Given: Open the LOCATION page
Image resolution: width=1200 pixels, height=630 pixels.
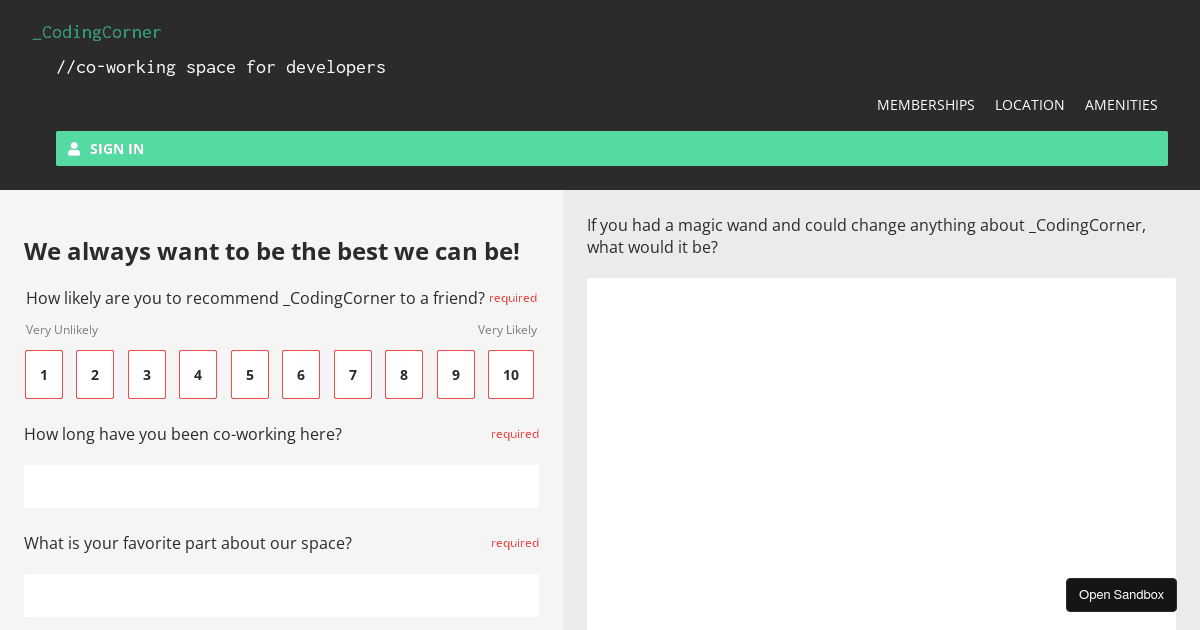Looking at the screenshot, I should tap(1029, 104).
